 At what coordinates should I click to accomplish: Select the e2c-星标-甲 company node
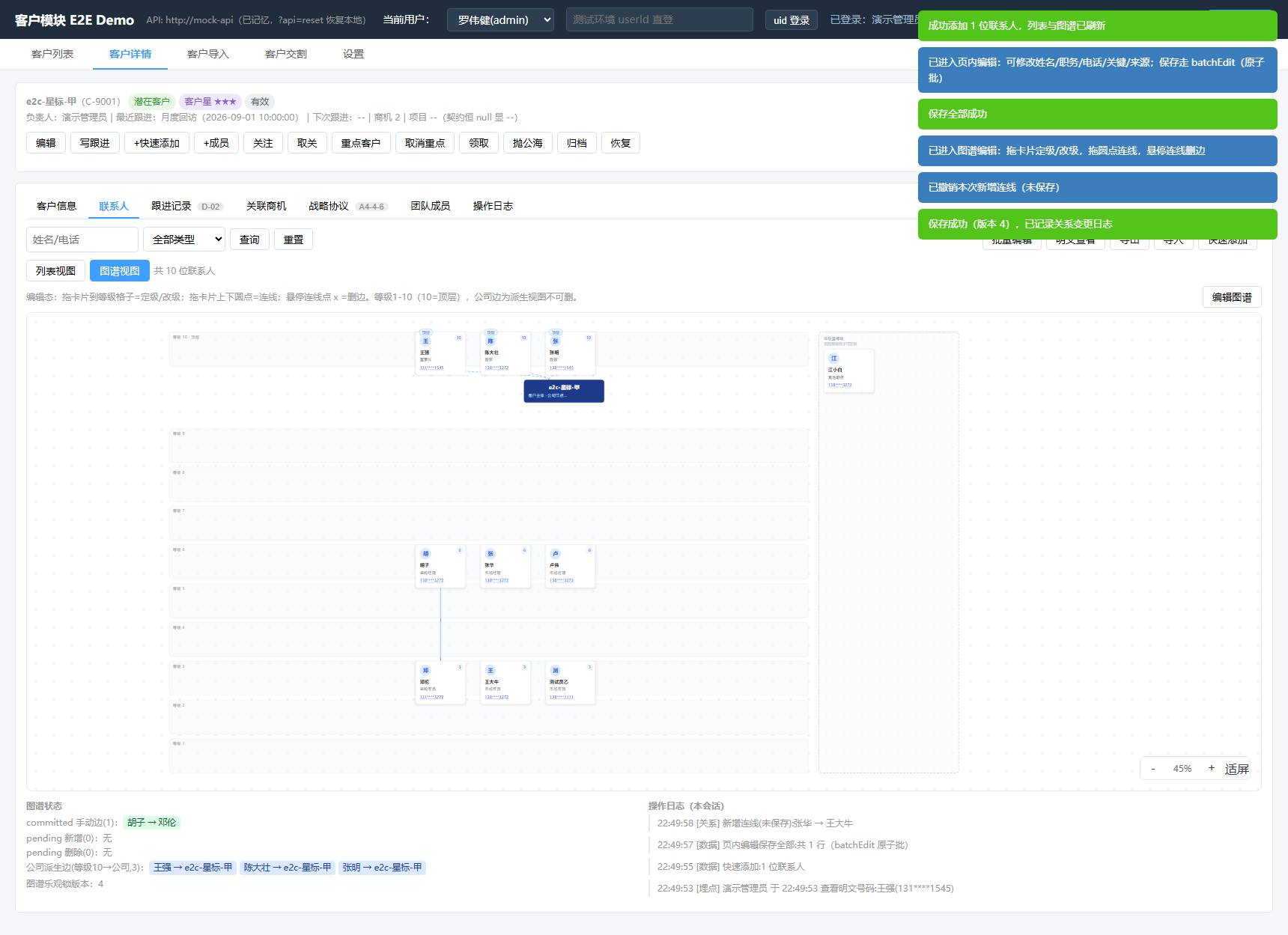[x=564, y=391]
